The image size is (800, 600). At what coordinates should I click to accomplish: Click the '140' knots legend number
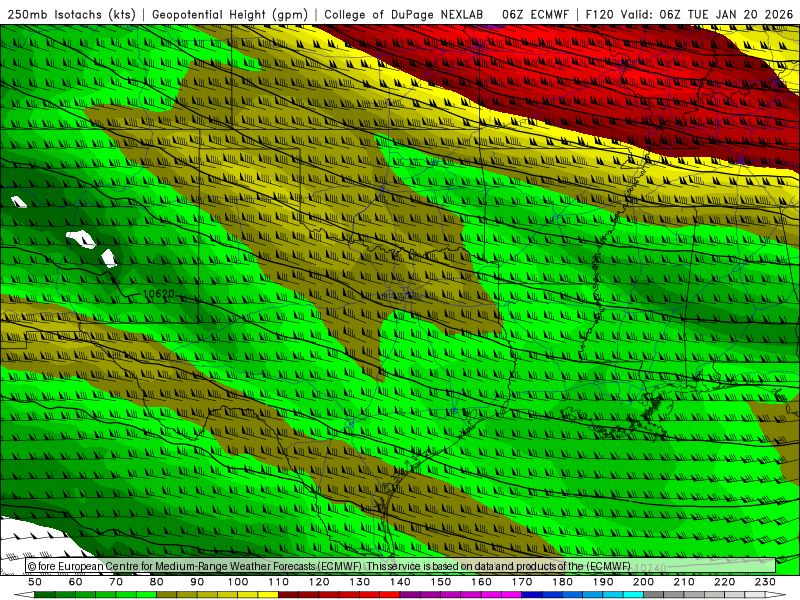tap(400, 582)
